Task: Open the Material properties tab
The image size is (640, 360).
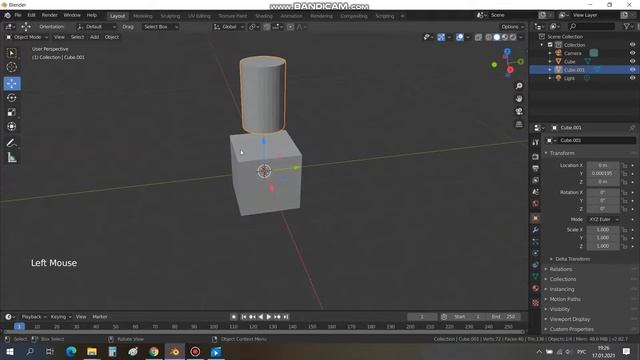Action: pos(536,288)
